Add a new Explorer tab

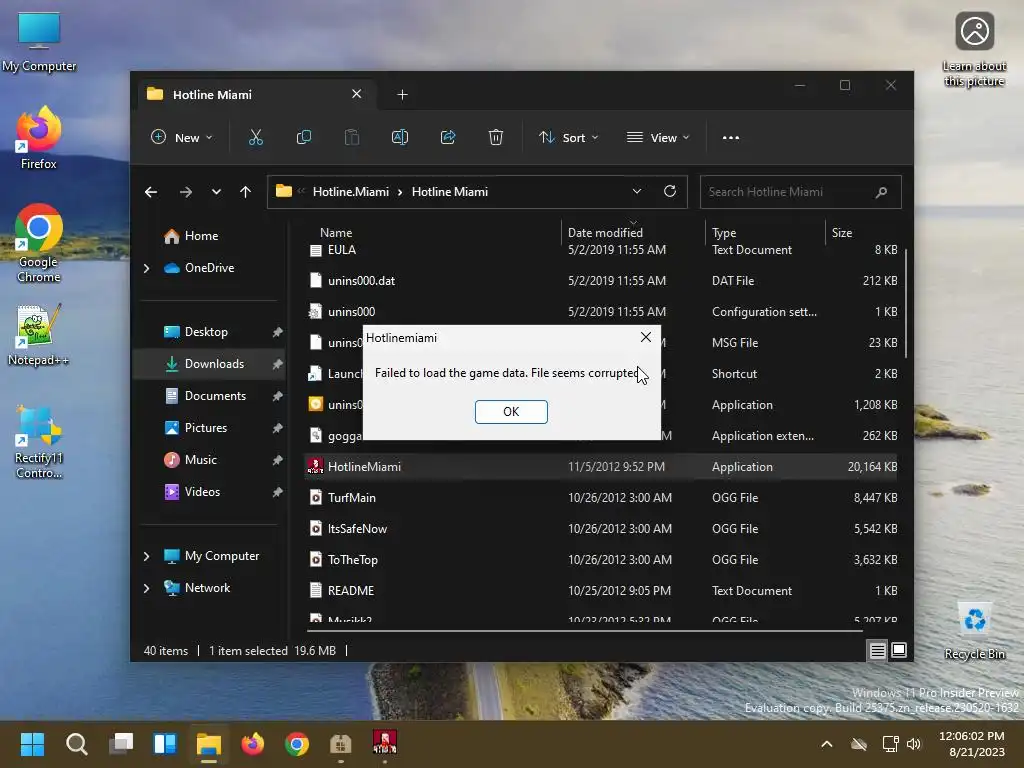(402, 95)
